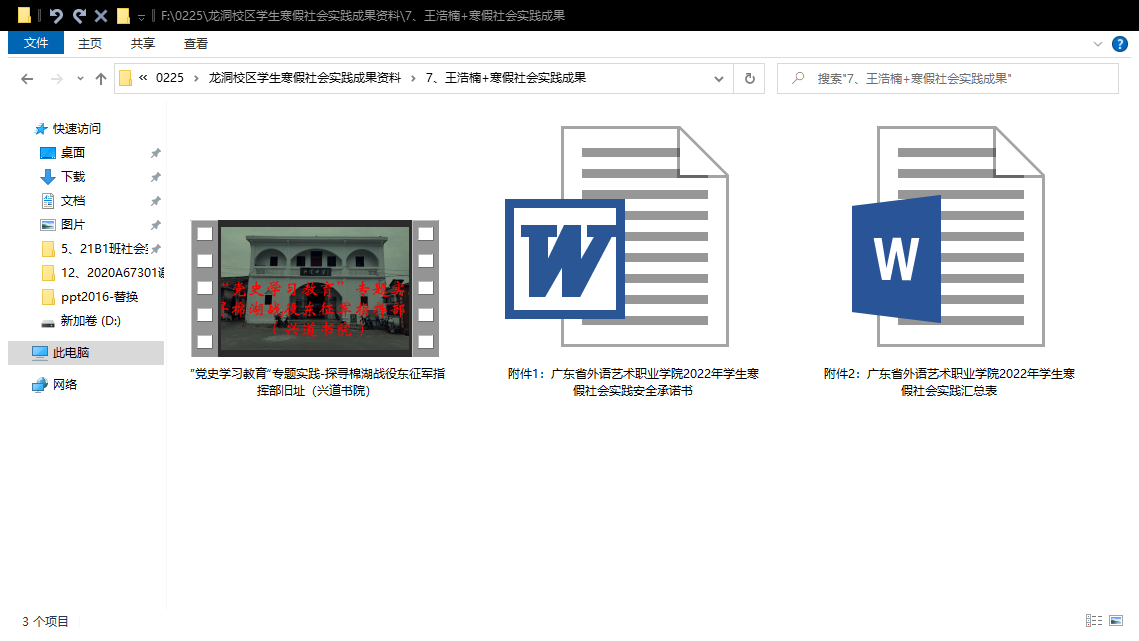Click the Help question mark icon
1139x641 pixels.
[1120, 44]
